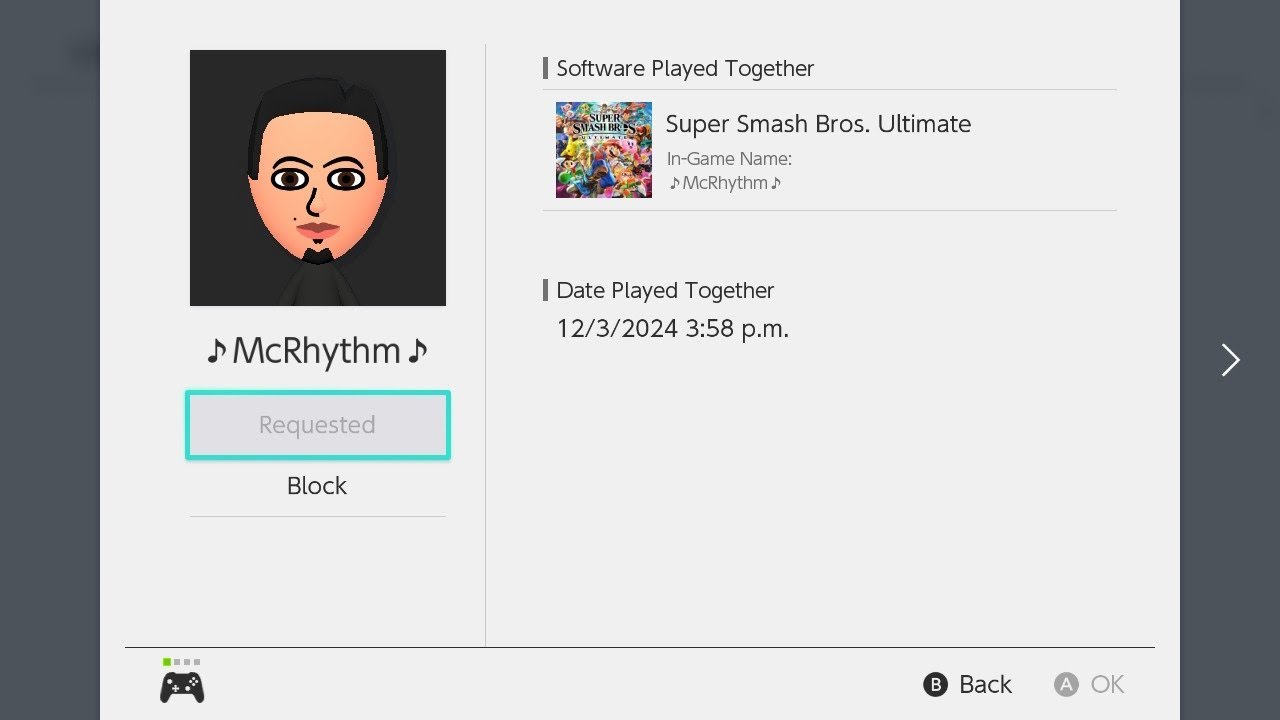Image resolution: width=1280 pixels, height=720 pixels.
Task: Click the 12/3/2024 3:58 p.m. date
Action: point(673,328)
